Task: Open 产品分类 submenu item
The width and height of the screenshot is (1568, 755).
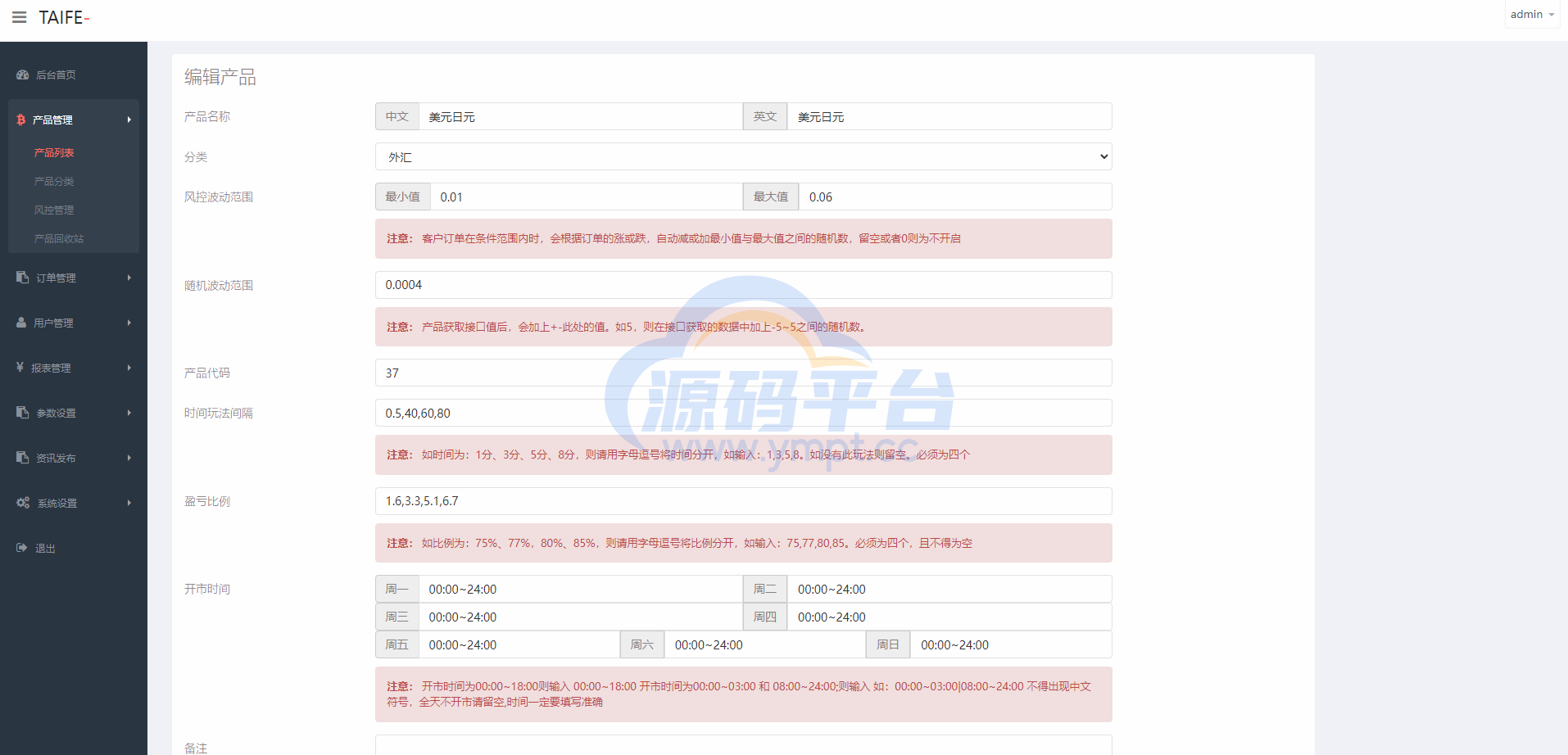Action: (54, 181)
